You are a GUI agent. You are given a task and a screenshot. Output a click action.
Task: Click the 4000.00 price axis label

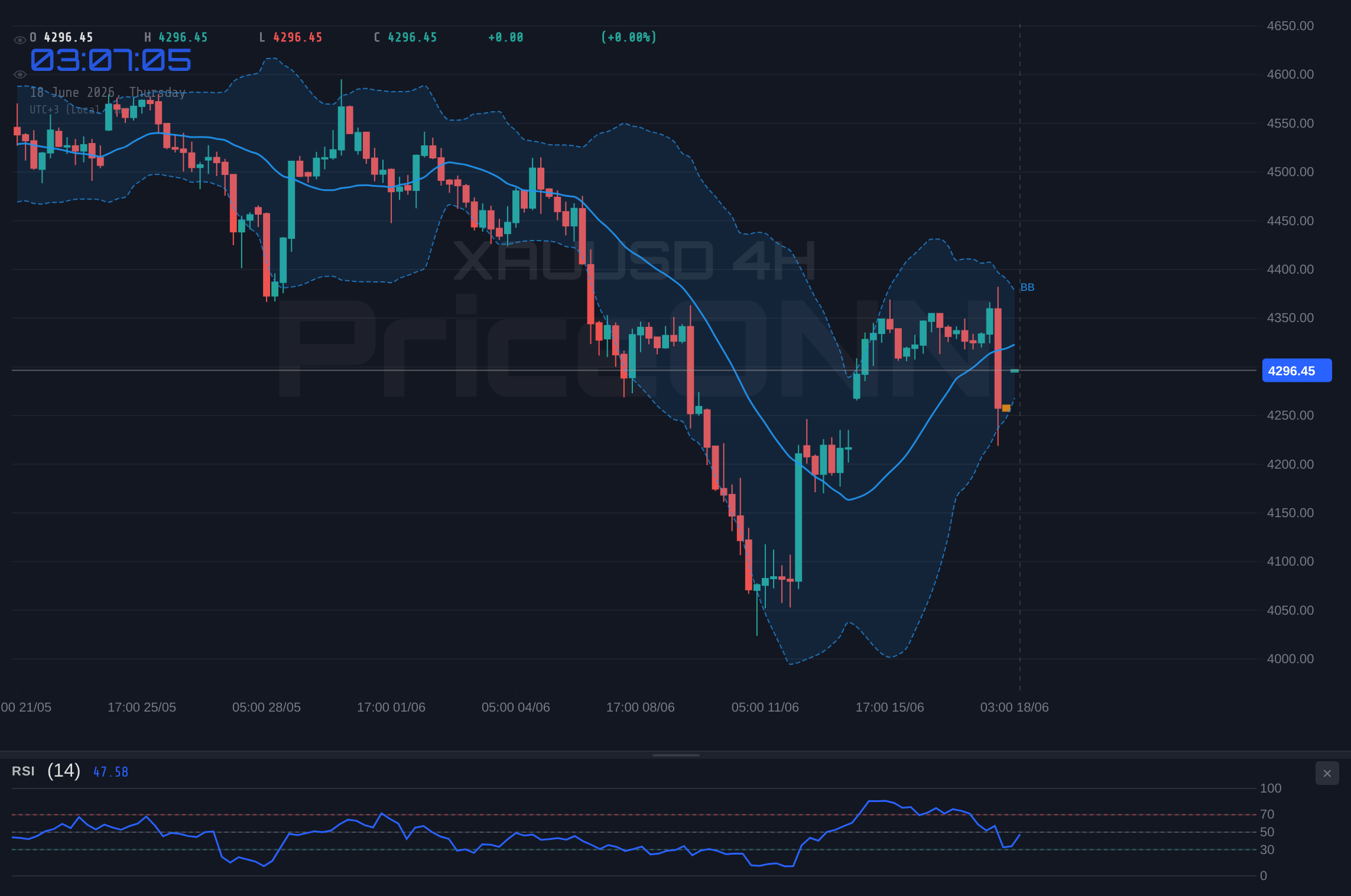(1290, 659)
